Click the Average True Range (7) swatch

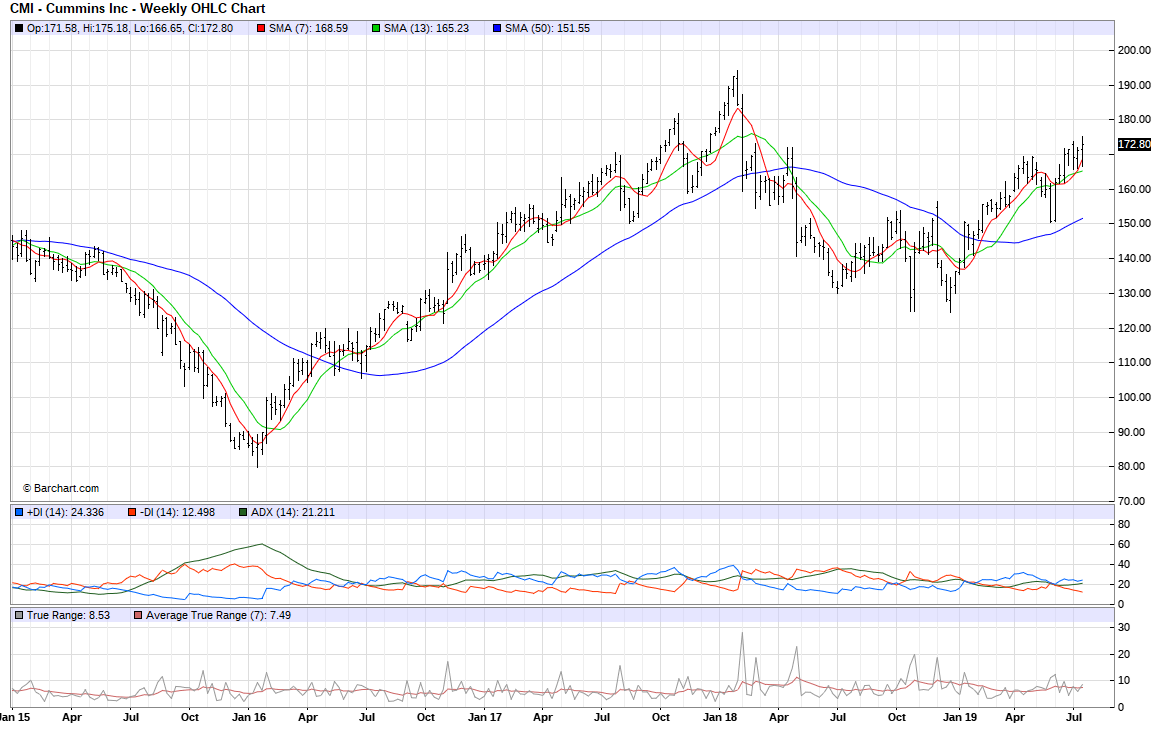[138, 615]
